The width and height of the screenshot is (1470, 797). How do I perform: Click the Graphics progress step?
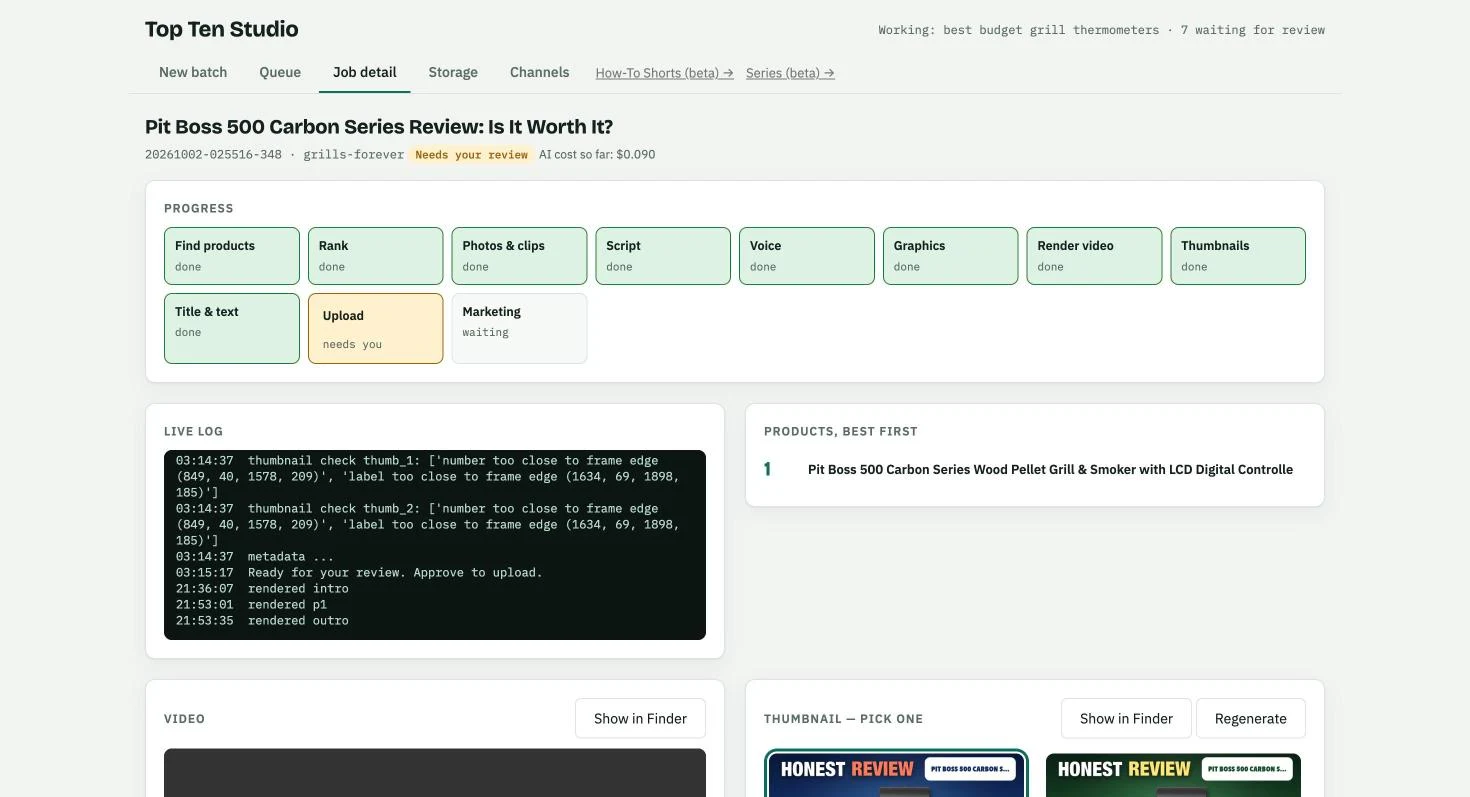coord(950,256)
